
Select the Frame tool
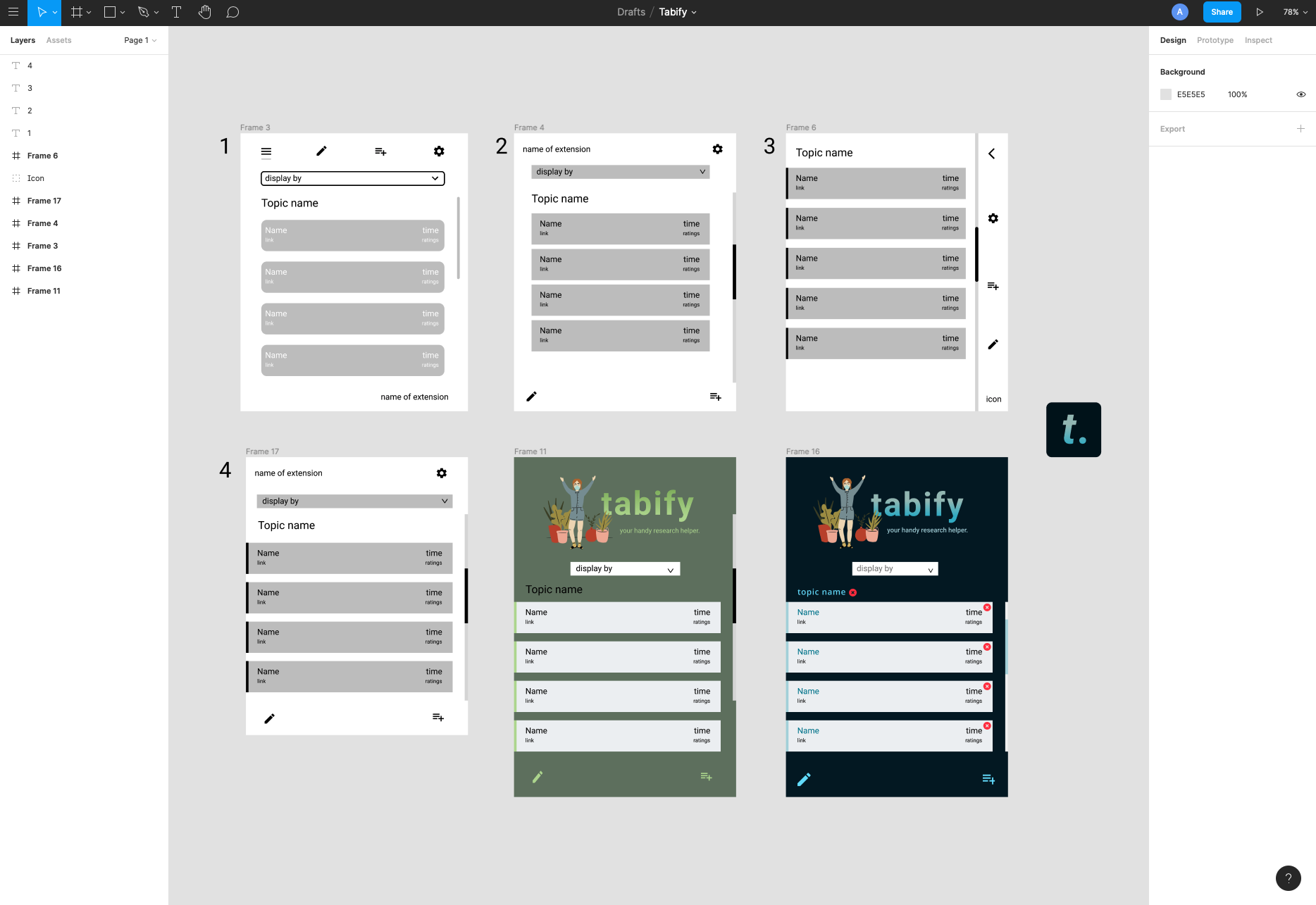click(x=77, y=12)
